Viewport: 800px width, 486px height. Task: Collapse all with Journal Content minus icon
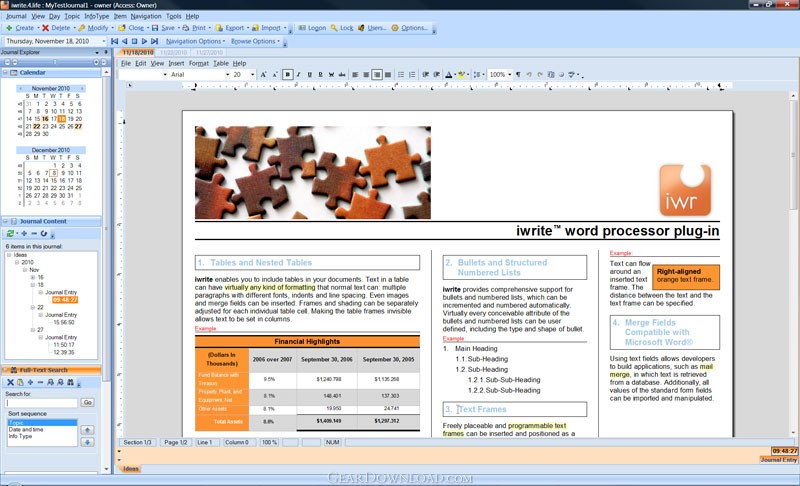34,234
